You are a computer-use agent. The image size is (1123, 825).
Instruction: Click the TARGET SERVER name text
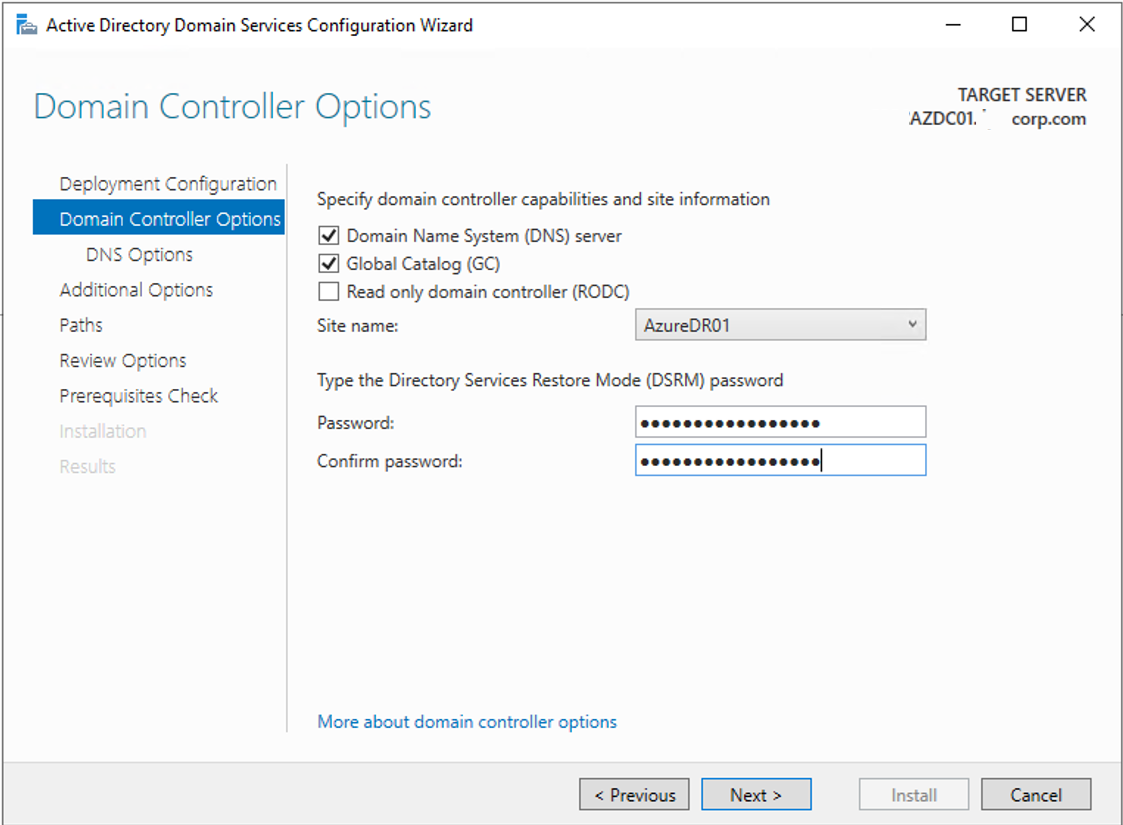pos(998,119)
